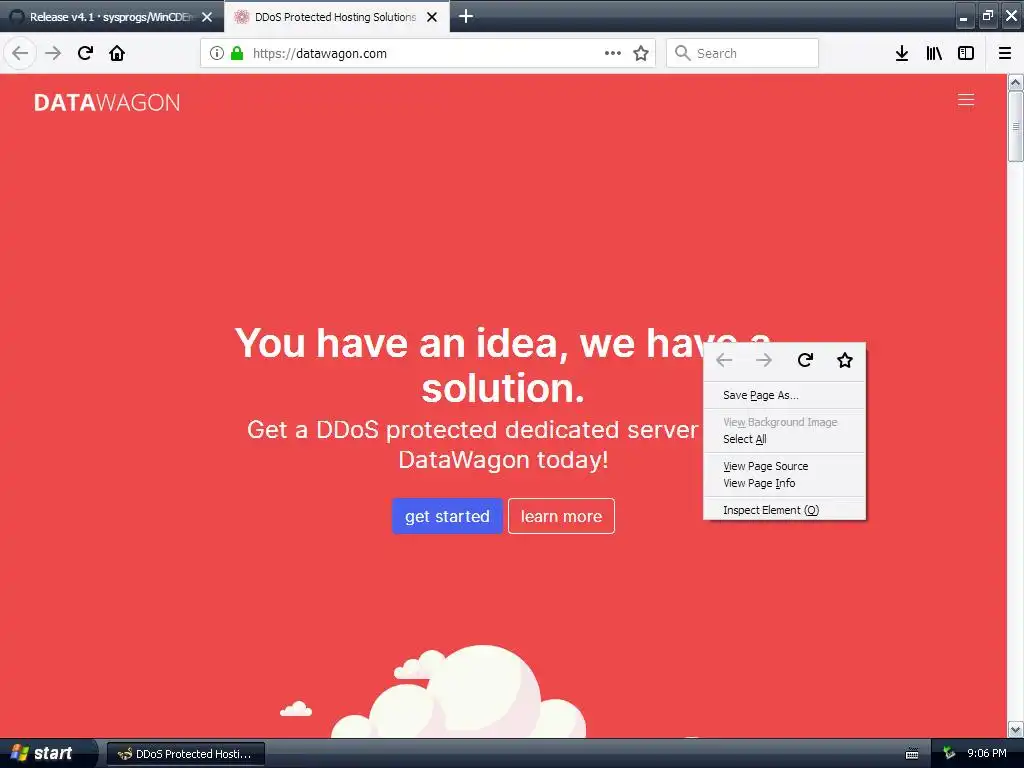Click the browser Forward arrow button
This screenshot has height=768, width=1024.
(53, 53)
